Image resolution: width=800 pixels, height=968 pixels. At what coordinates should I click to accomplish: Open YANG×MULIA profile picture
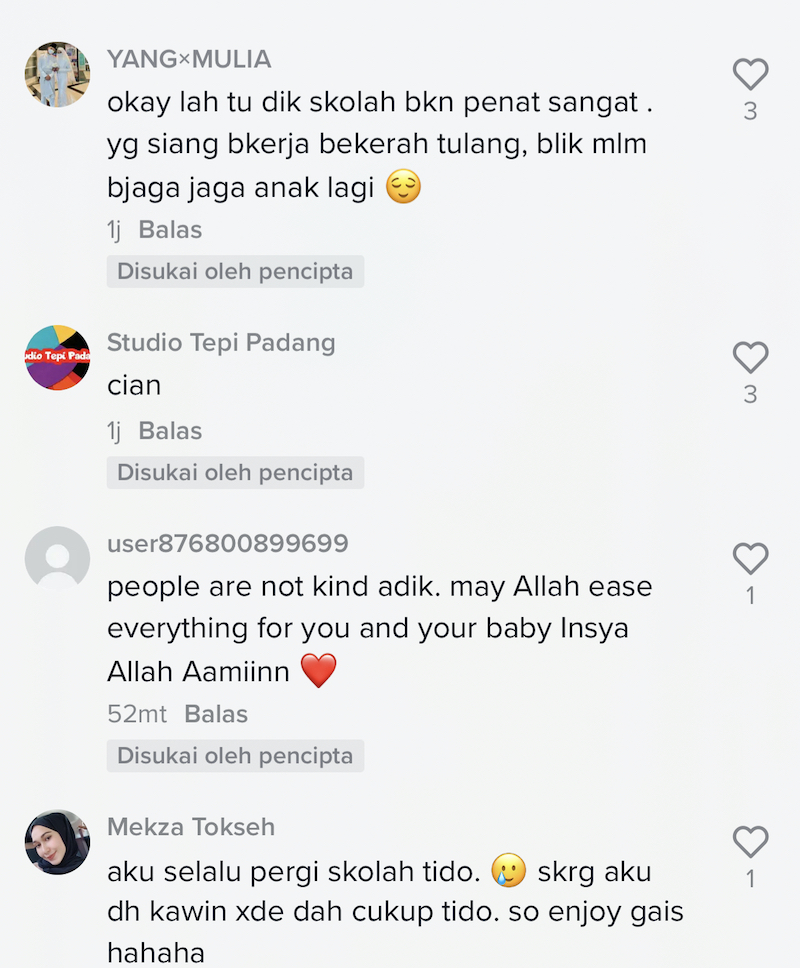57,75
